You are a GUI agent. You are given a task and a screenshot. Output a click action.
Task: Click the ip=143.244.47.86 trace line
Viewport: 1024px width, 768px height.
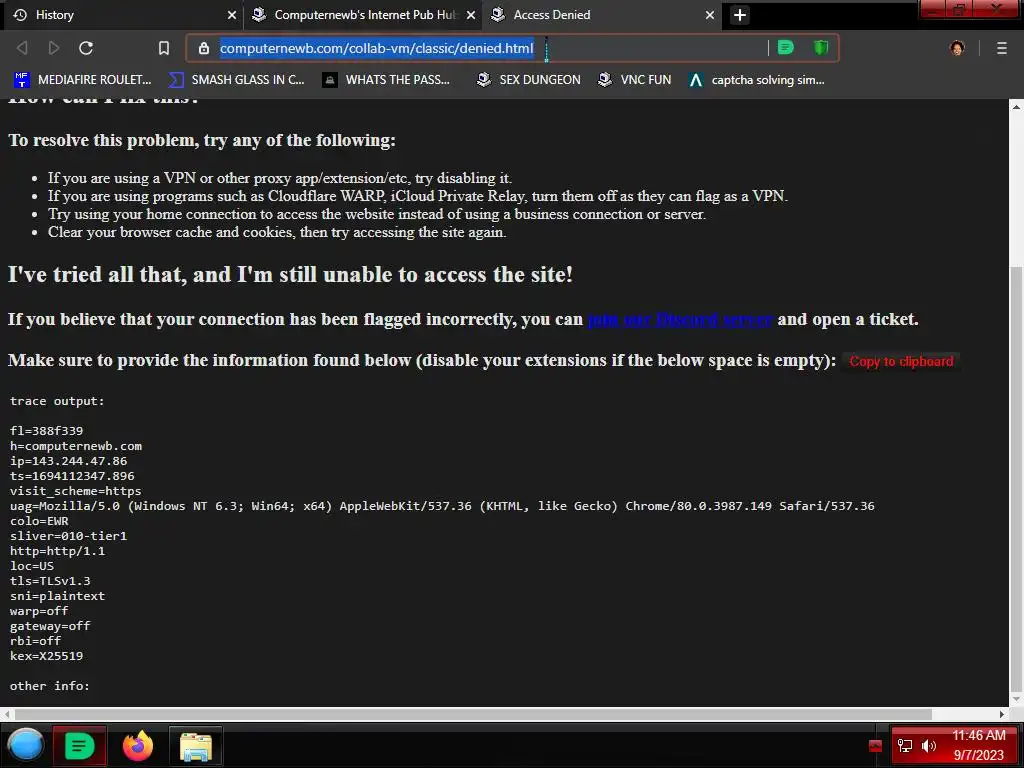[69, 461]
